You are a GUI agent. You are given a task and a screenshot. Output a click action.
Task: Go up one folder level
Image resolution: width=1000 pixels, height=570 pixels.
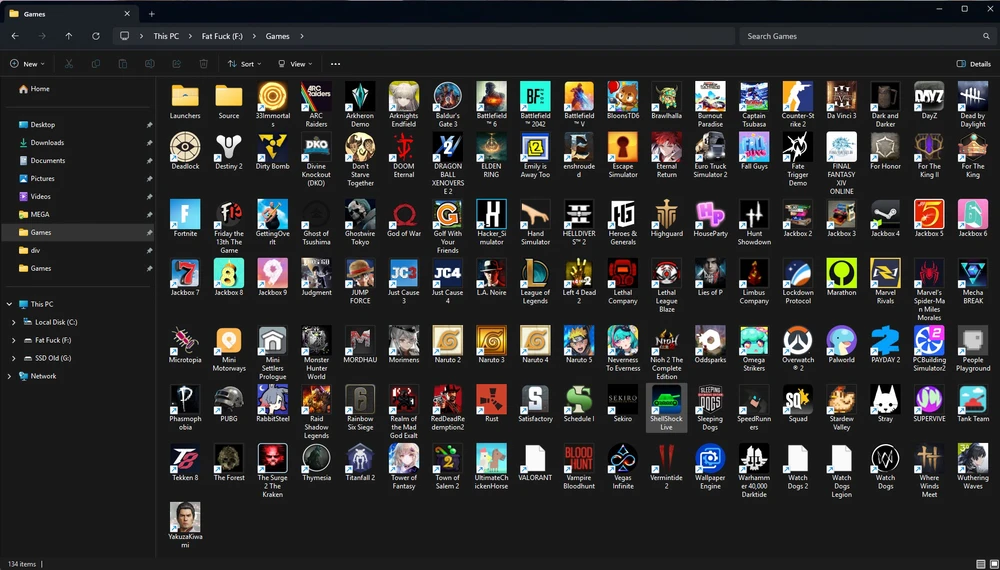(69, 36)
